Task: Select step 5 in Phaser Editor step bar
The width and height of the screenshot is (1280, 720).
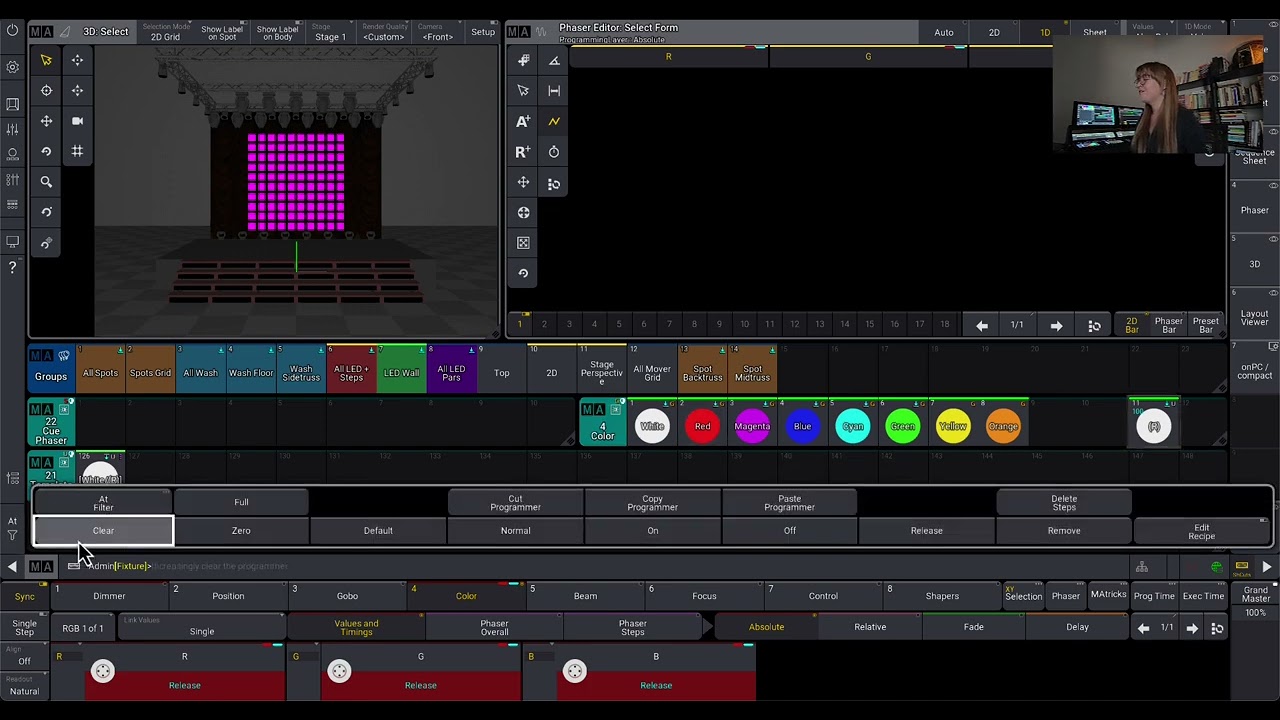Action: (619, 324)
